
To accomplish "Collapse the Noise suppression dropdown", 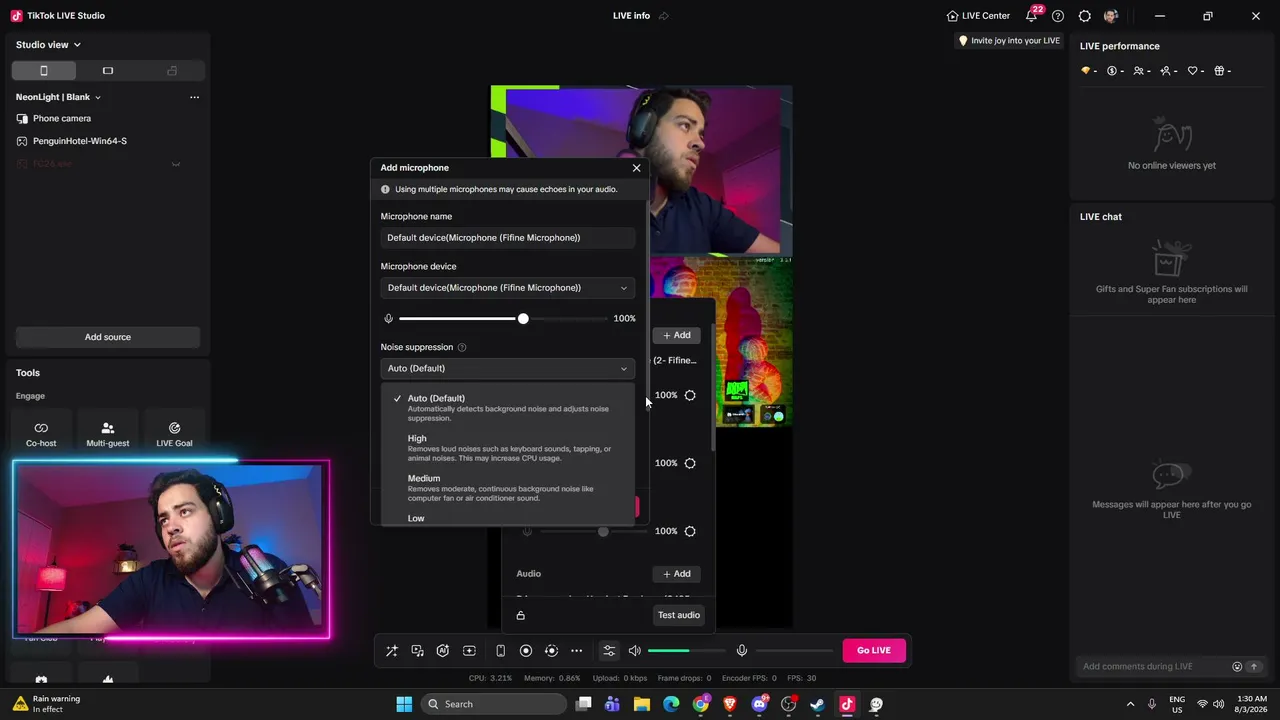I will tap(508, 368).
